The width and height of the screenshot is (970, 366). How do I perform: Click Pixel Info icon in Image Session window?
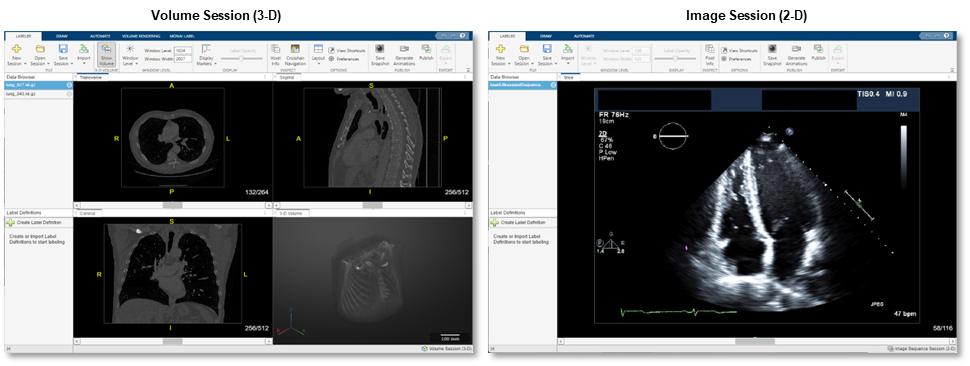(709, 49)
